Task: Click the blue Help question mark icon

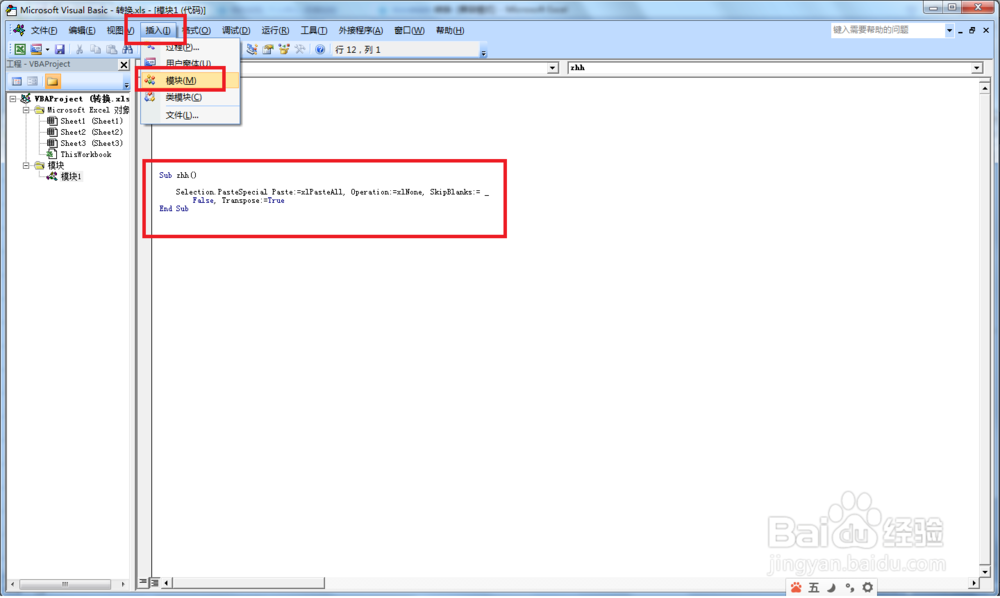Action: pos(320,49)
